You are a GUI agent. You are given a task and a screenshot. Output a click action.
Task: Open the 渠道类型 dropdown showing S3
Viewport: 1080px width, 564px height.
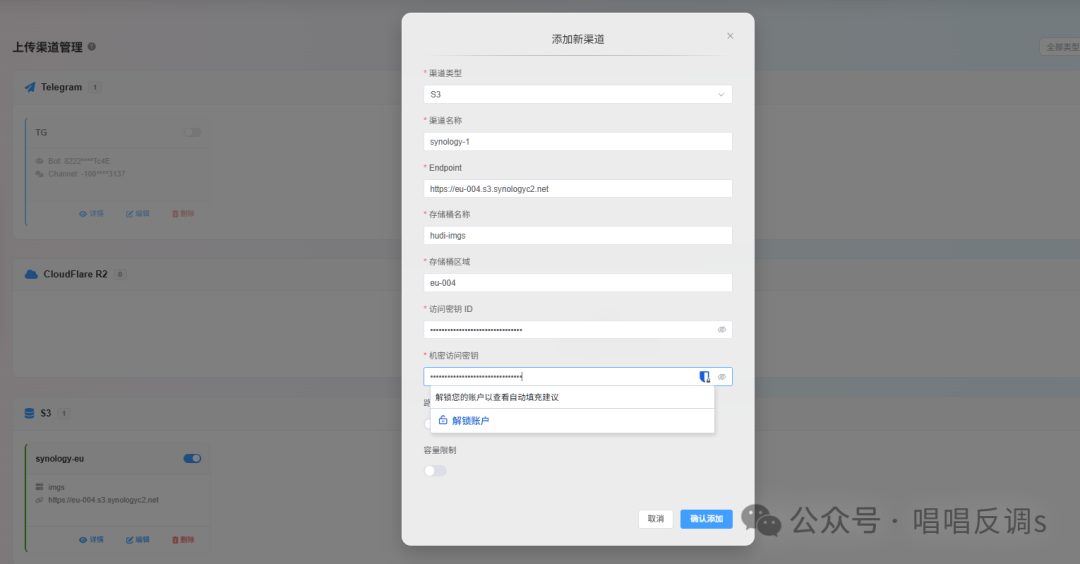coord(577,94)
